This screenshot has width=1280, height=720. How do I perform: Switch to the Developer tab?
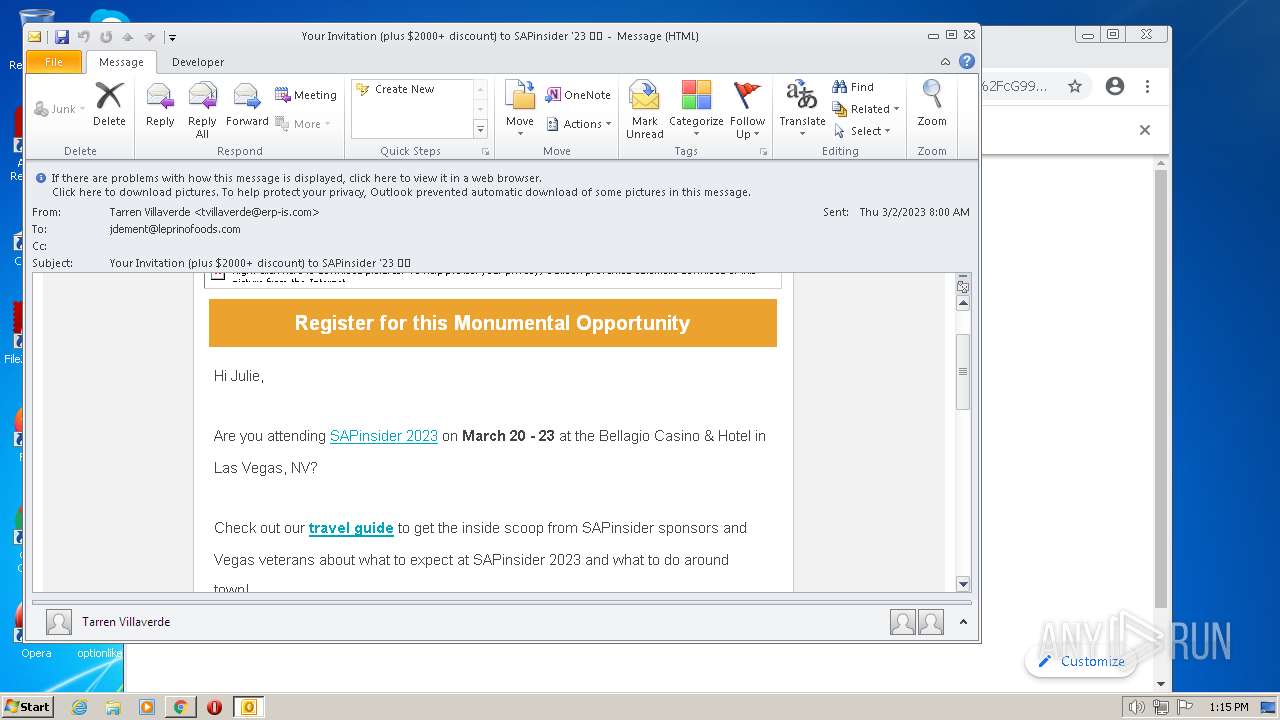click(x=198, y=62)
